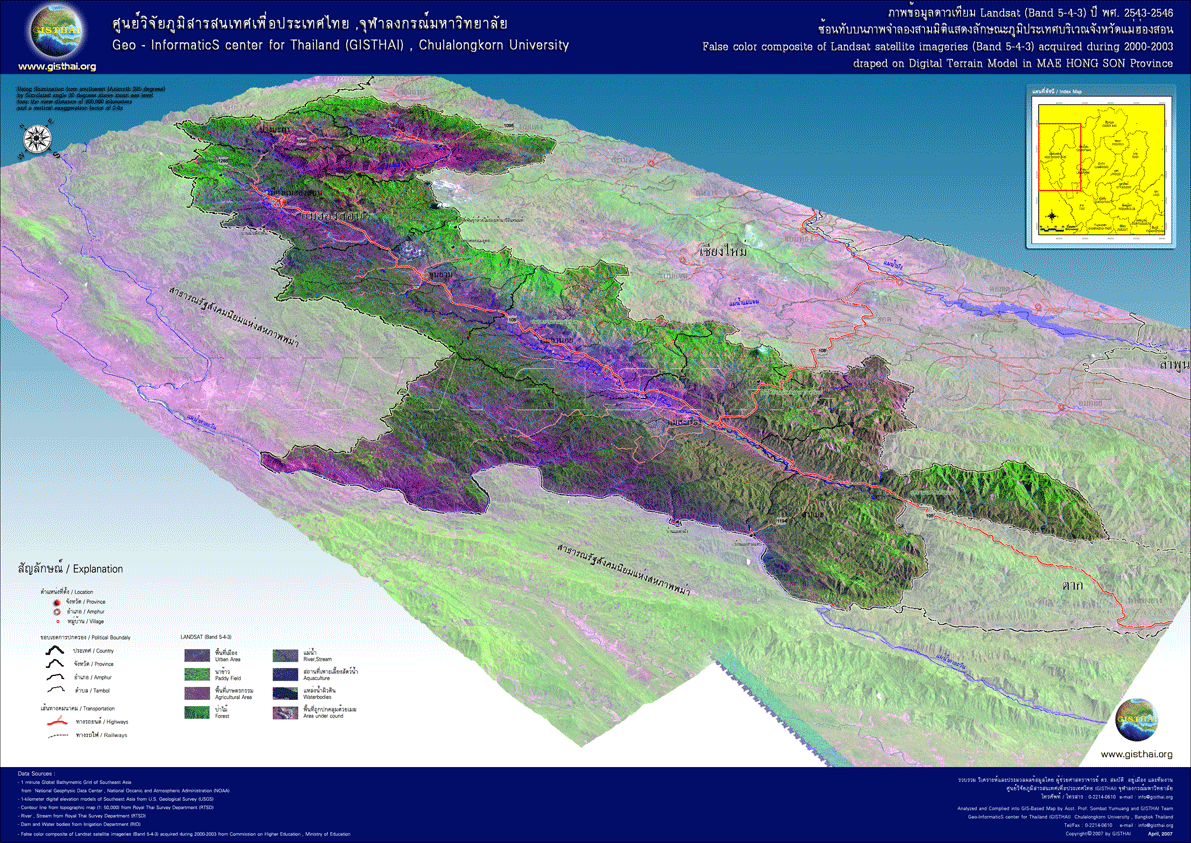The height and width of the screenshot is (843, 1191).
Task: Click the 'Paddy Field' legend label
Action: tap(228, 678)
